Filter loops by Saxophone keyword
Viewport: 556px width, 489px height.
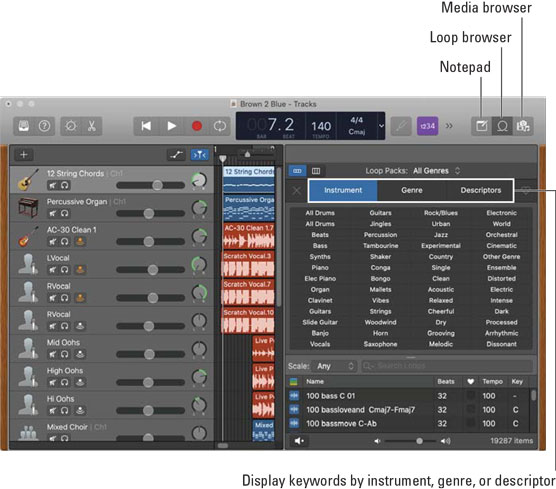tap(380, 344)
